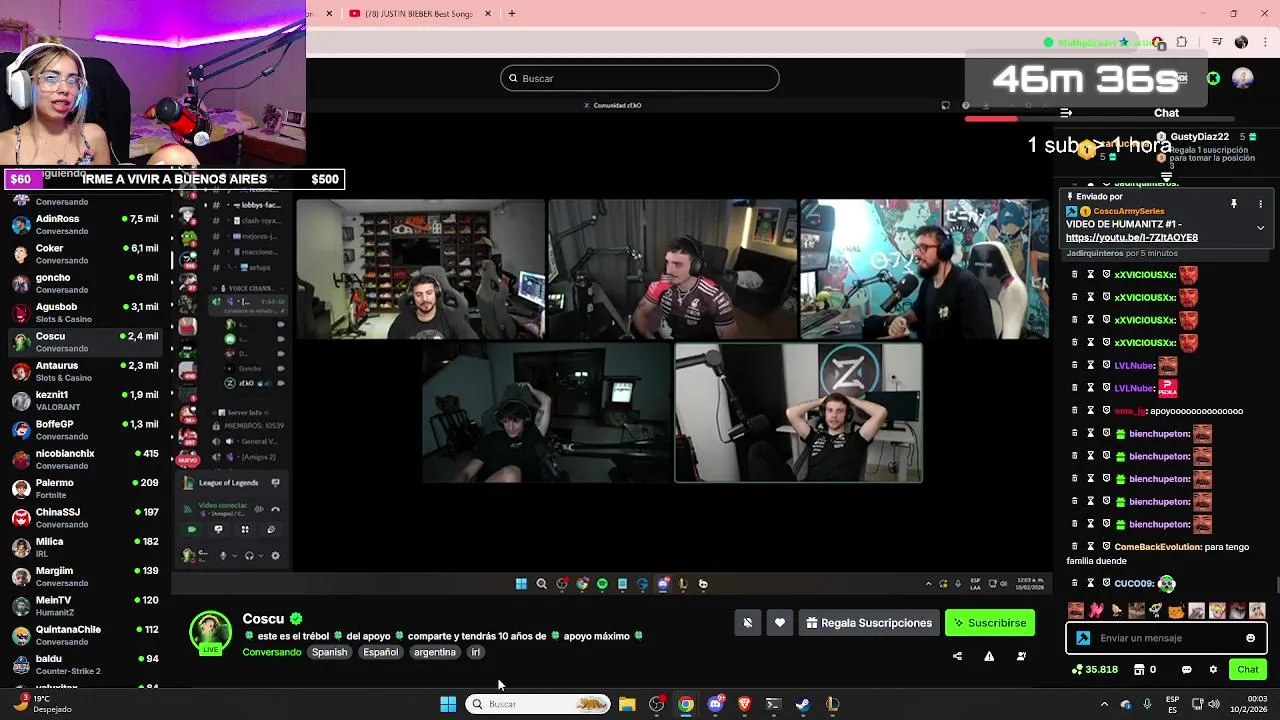Open a new browser tab with plus
Screen dimensions: 1280x720
[x=512, y=14]
